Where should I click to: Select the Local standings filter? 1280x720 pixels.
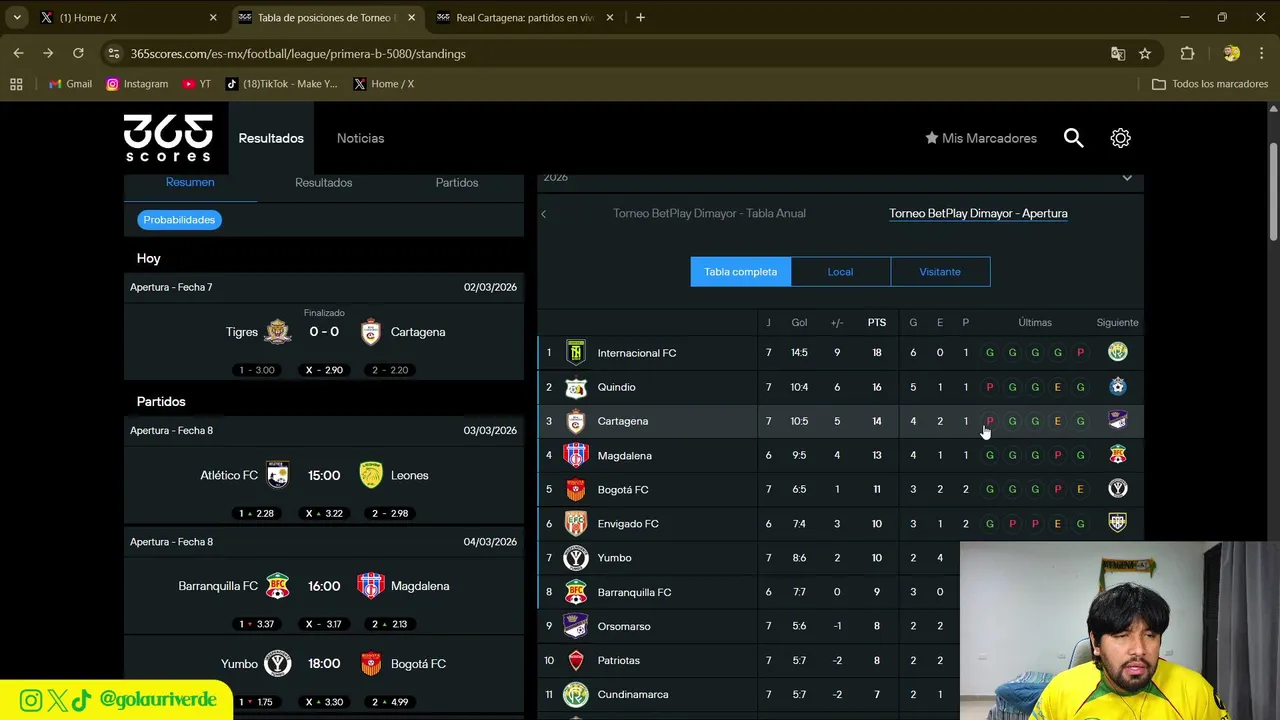(840, 272)
